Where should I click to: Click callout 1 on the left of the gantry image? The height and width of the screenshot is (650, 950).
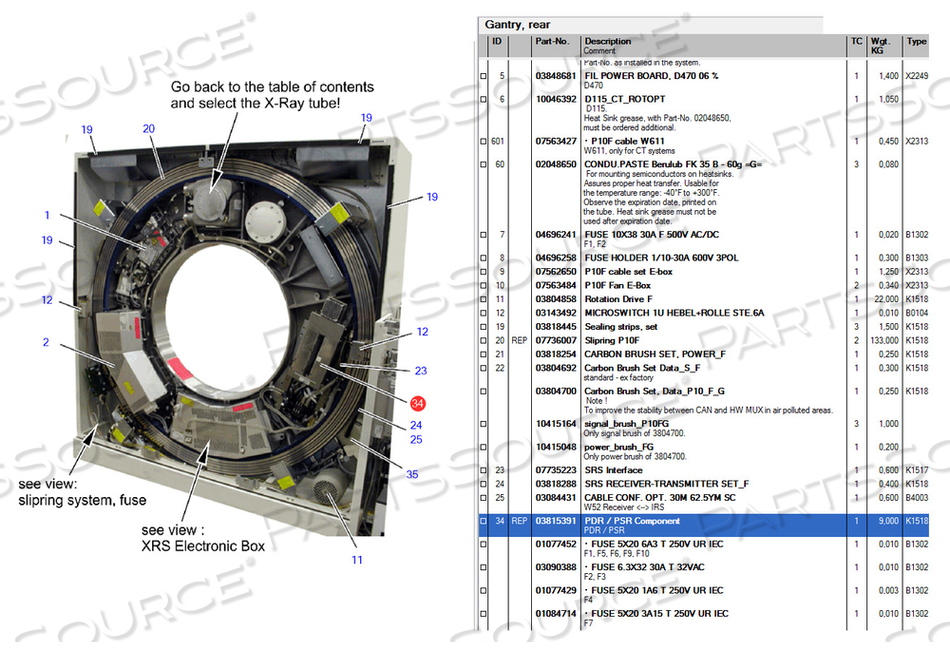(48, 214)
